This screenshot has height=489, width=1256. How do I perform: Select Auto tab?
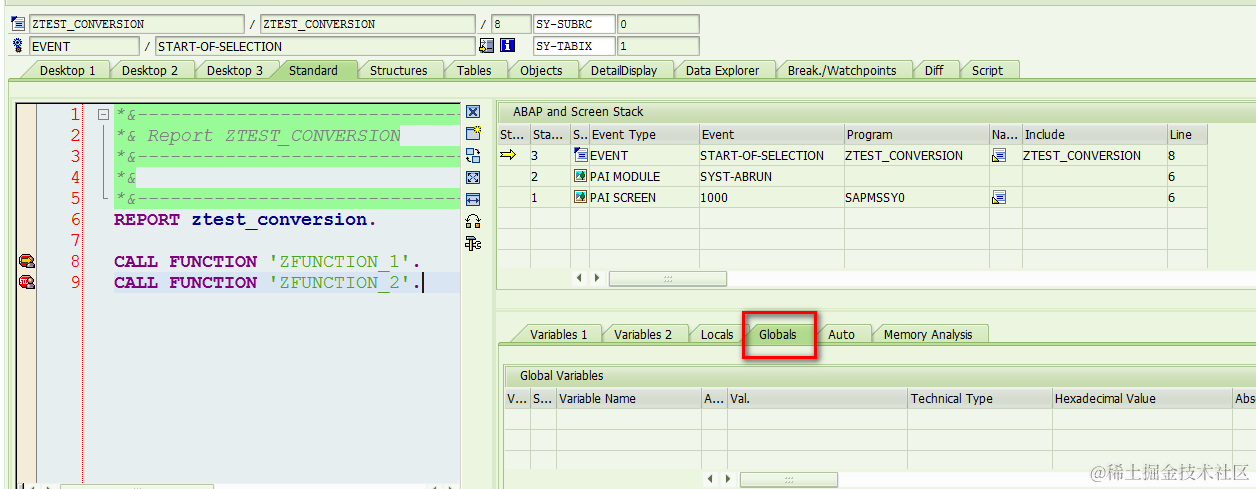pos(842,334)
